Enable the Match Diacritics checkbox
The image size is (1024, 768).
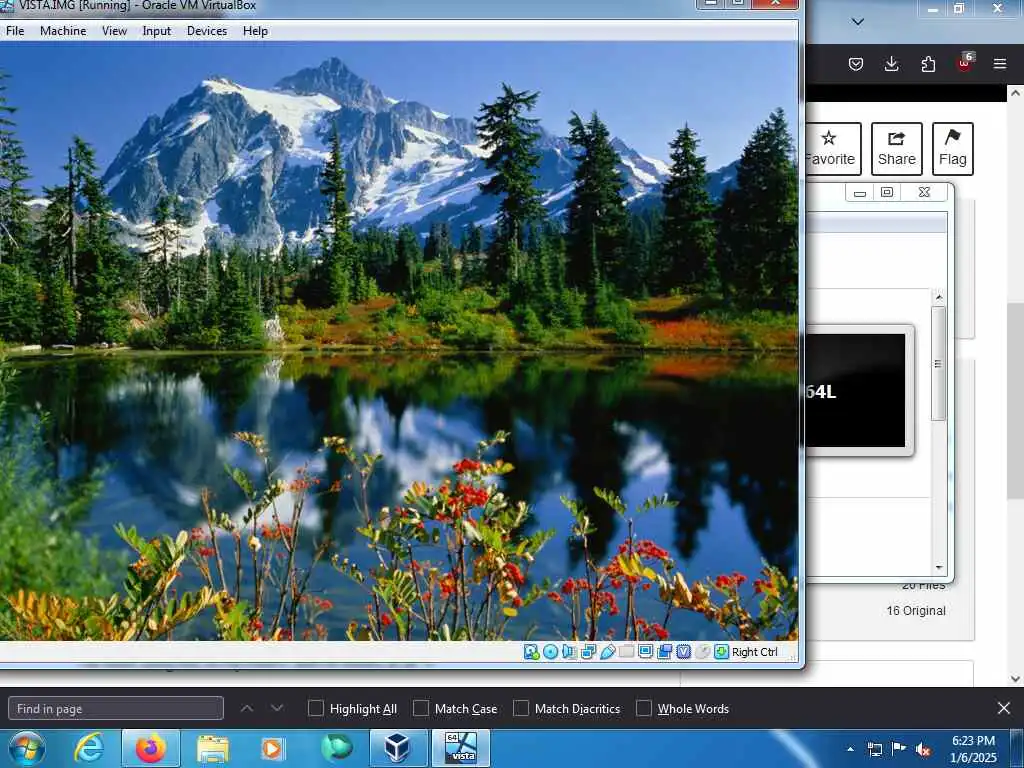coord(520,708)
